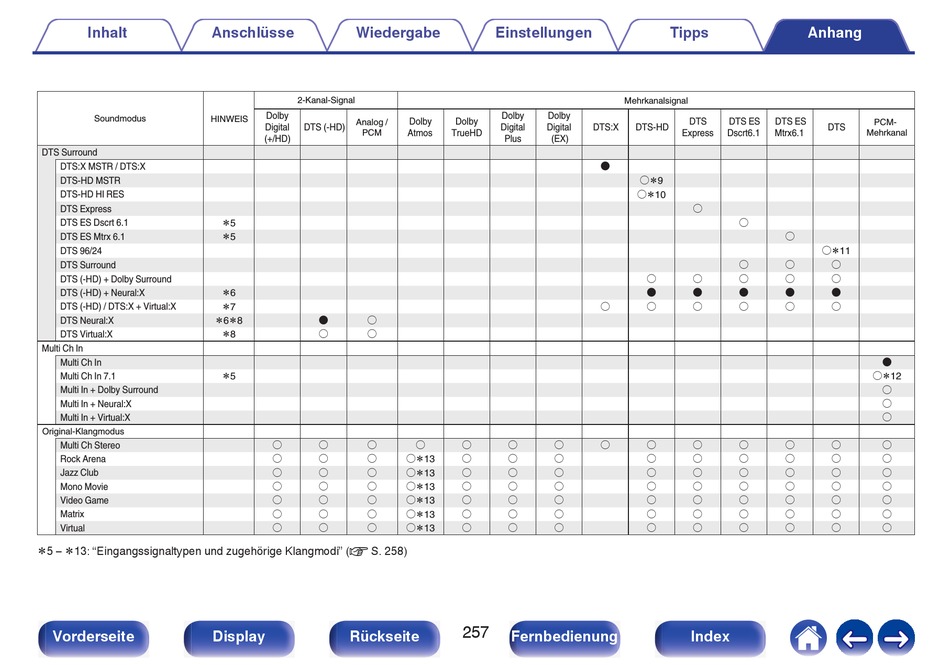Screen dimensions: 950x665
Task: Select the Einstellungen tab
Action: pyautogui.click(x=543, y=33)
